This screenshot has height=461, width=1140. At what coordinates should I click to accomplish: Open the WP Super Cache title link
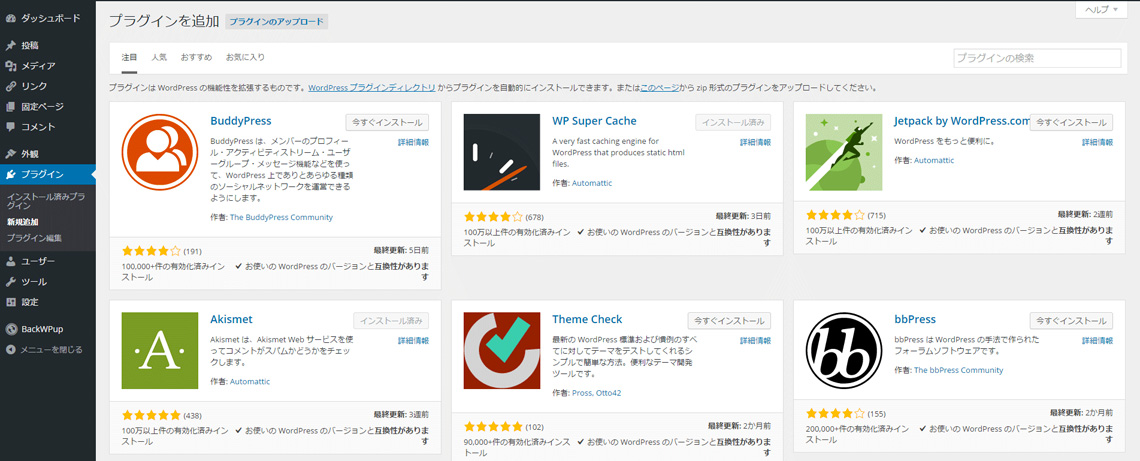click(594, 121)
